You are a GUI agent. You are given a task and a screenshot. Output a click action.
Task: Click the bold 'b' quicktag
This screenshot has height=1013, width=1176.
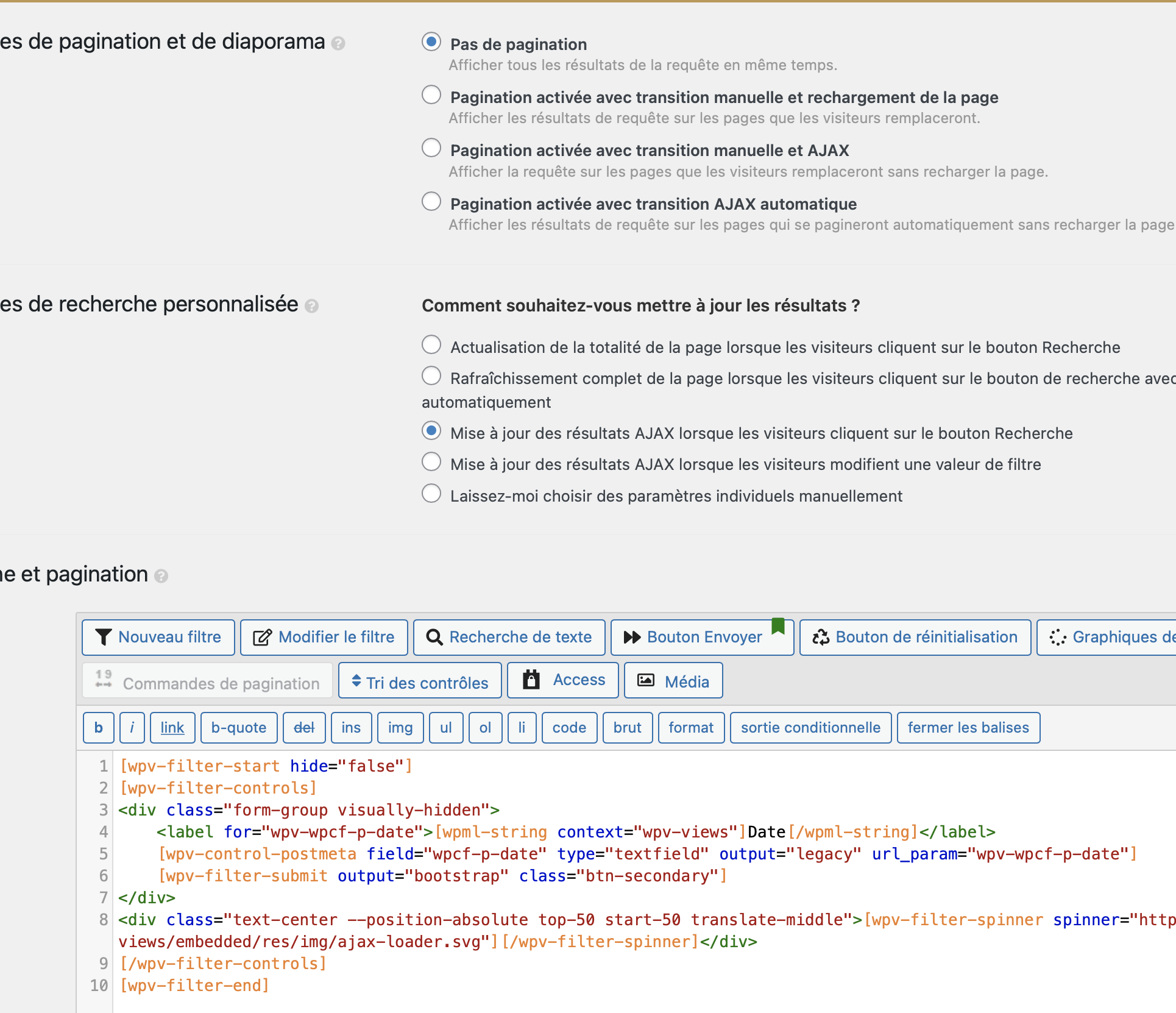pos(99,728)
